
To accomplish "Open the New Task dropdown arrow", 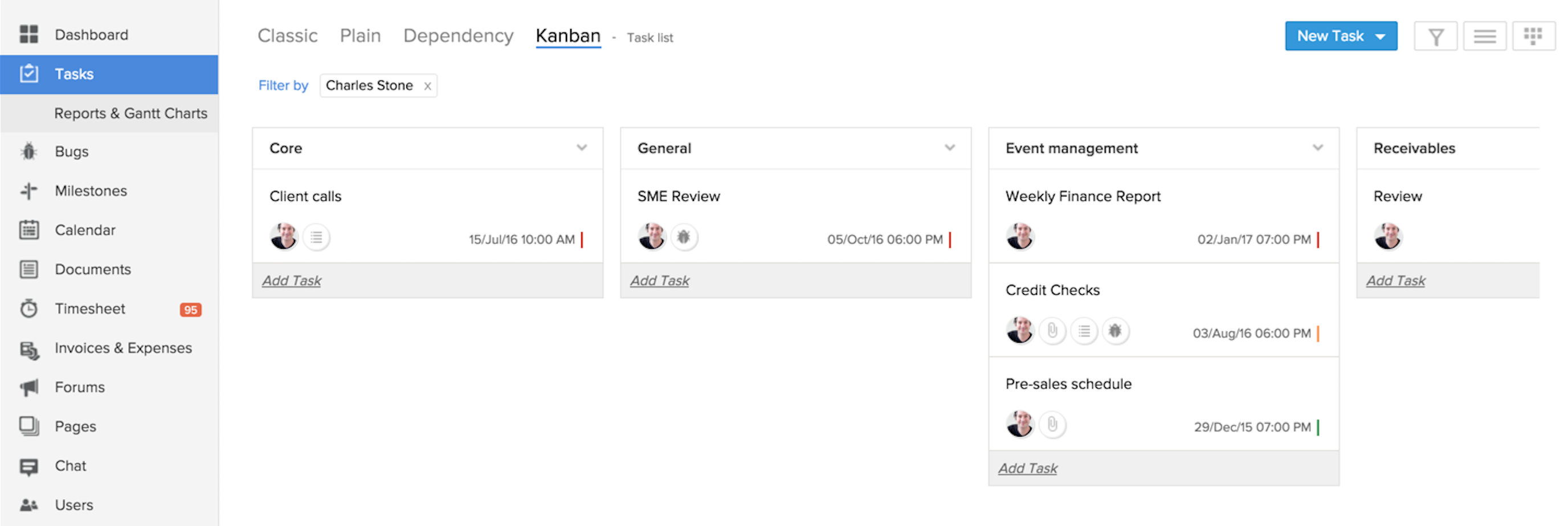I will (x=1381, y=36).
